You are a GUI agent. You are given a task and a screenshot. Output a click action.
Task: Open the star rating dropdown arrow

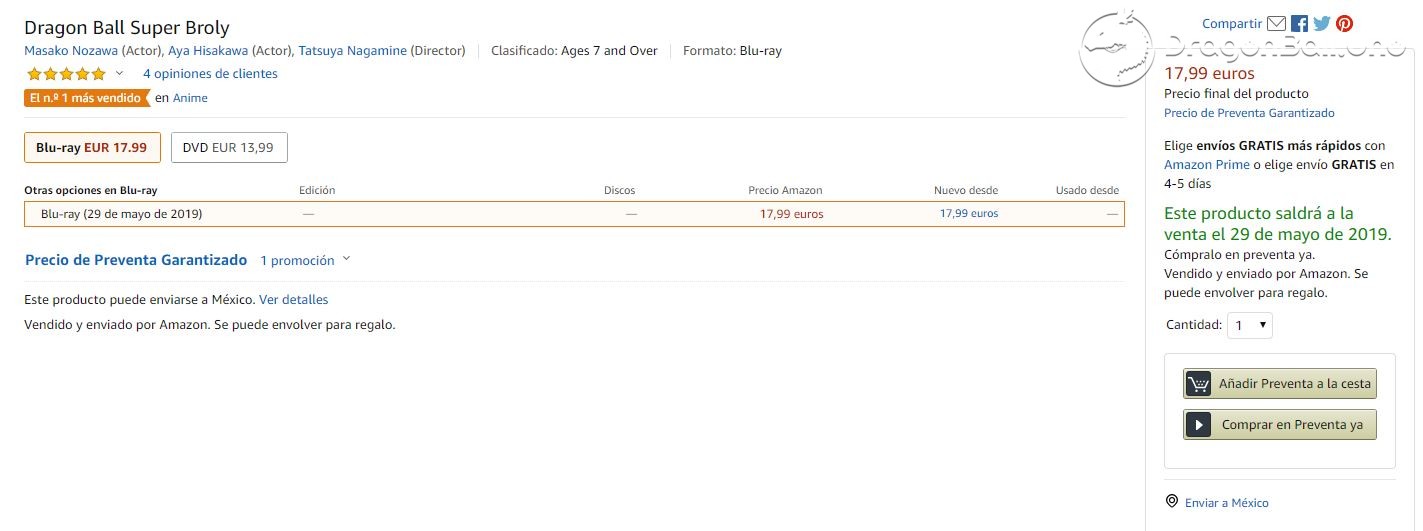pos(120,74)
